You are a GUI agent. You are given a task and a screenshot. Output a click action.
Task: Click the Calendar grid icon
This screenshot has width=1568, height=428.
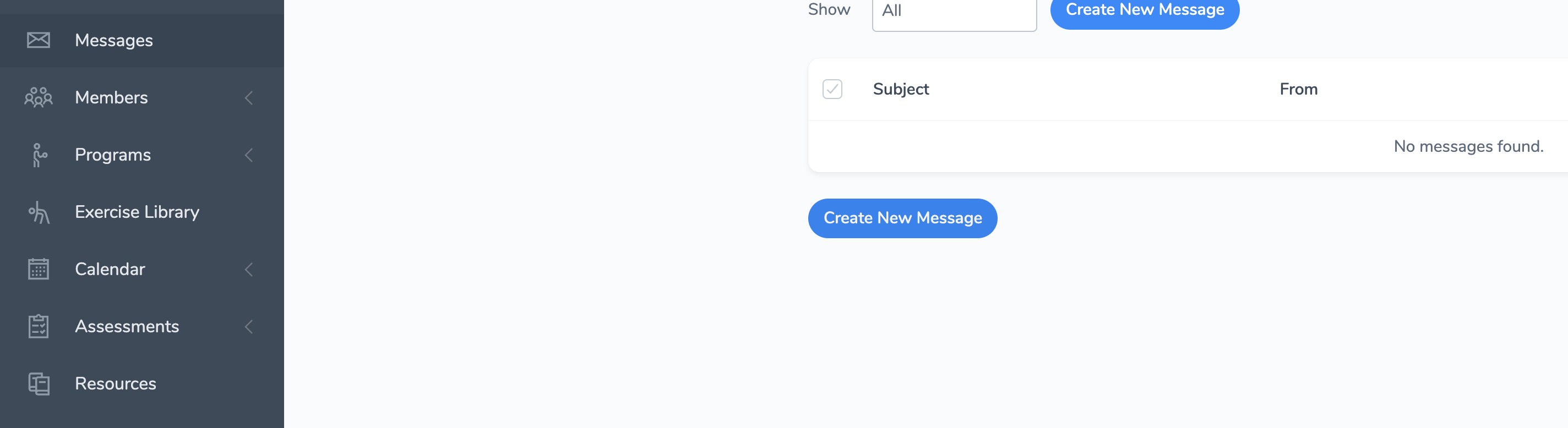pos(39,270)
